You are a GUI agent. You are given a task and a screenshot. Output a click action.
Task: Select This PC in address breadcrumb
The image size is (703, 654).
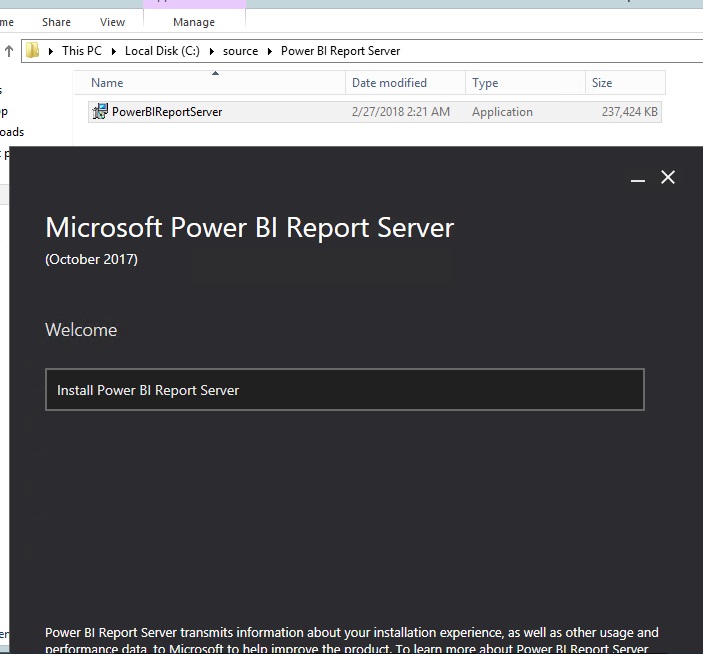pos(82,51)
